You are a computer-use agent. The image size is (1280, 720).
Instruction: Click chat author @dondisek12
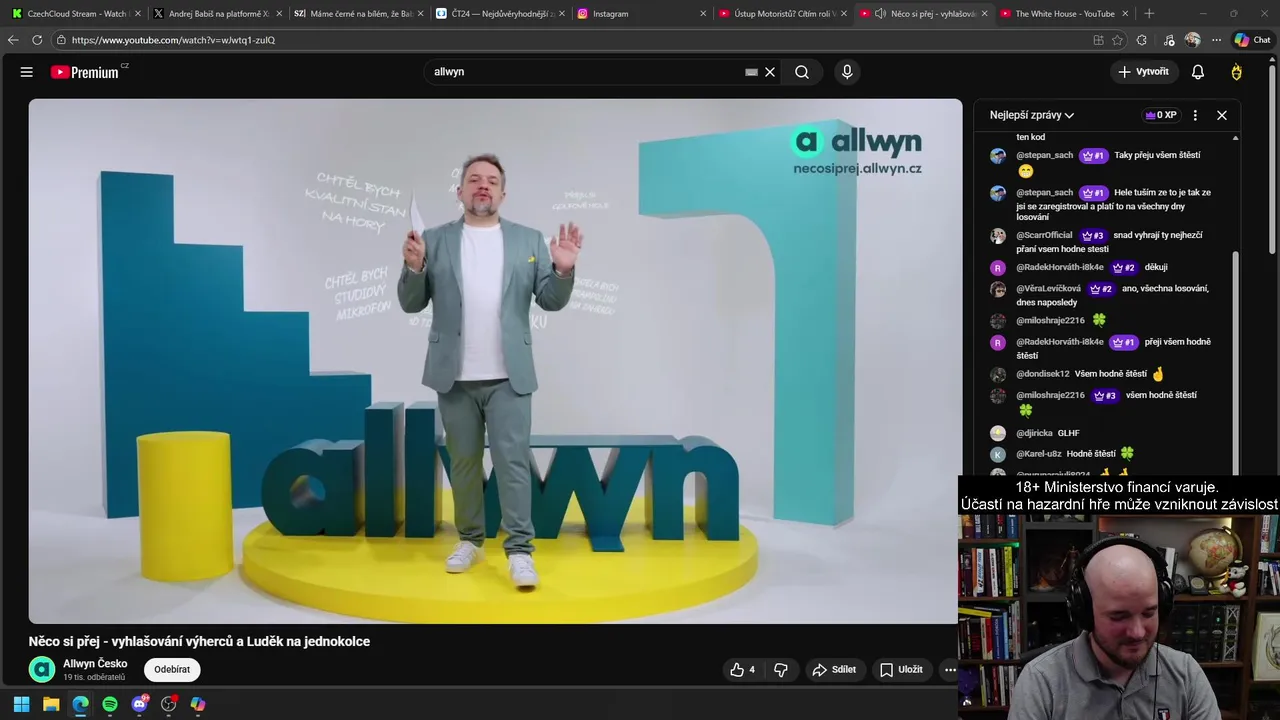[x=1042, y=374]
